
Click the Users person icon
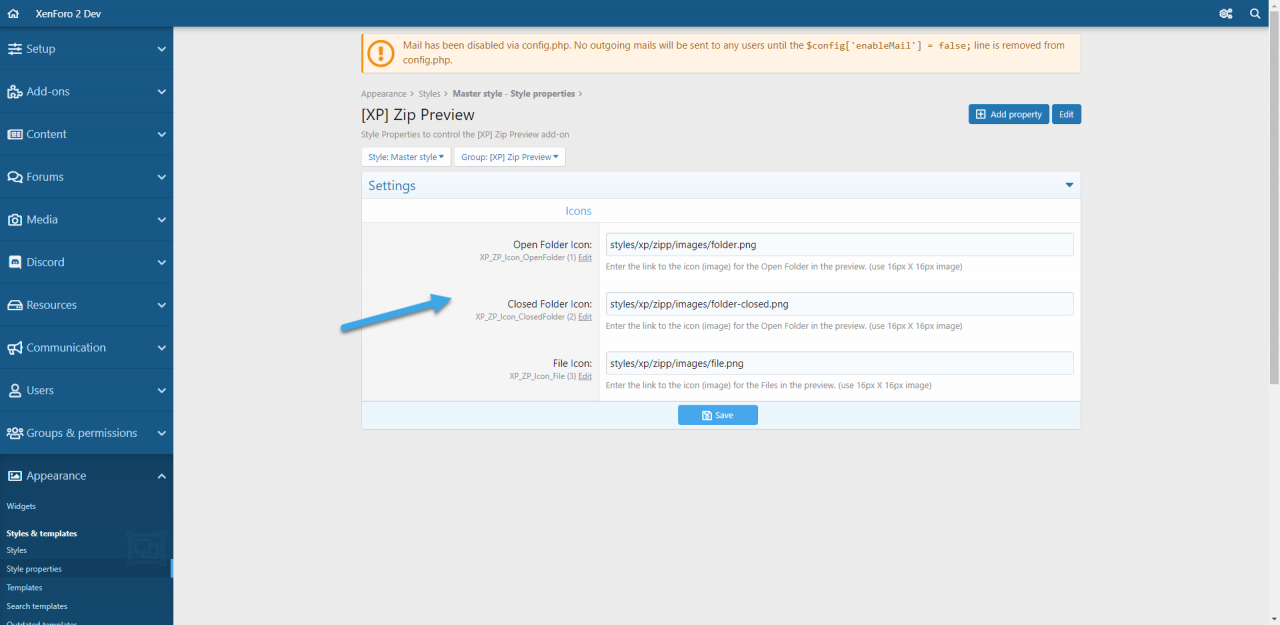coord(15,391)
